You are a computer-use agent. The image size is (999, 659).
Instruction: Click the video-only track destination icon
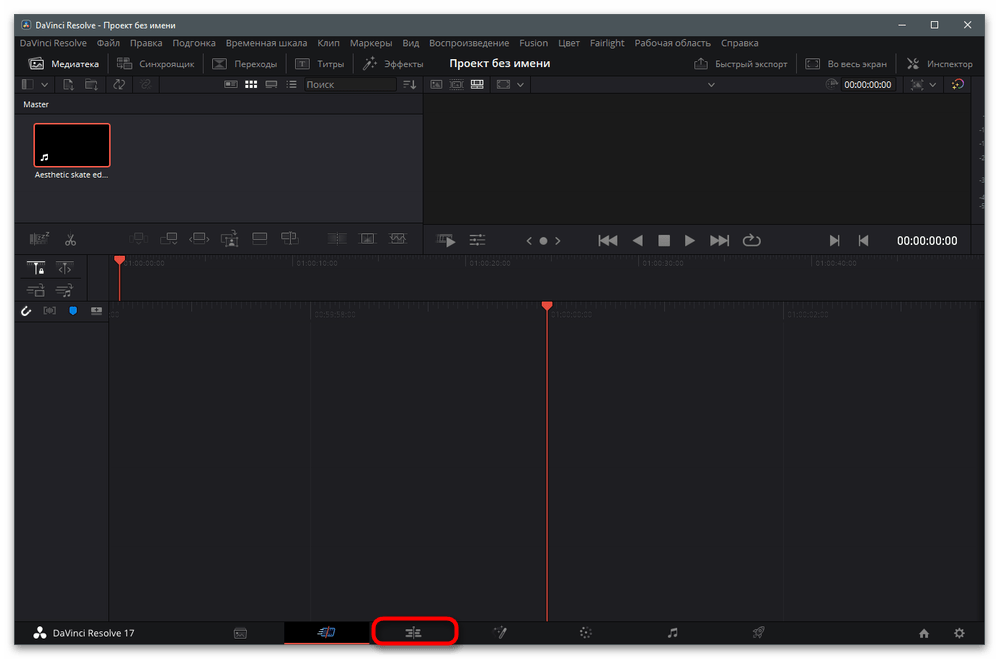(36, 291)
